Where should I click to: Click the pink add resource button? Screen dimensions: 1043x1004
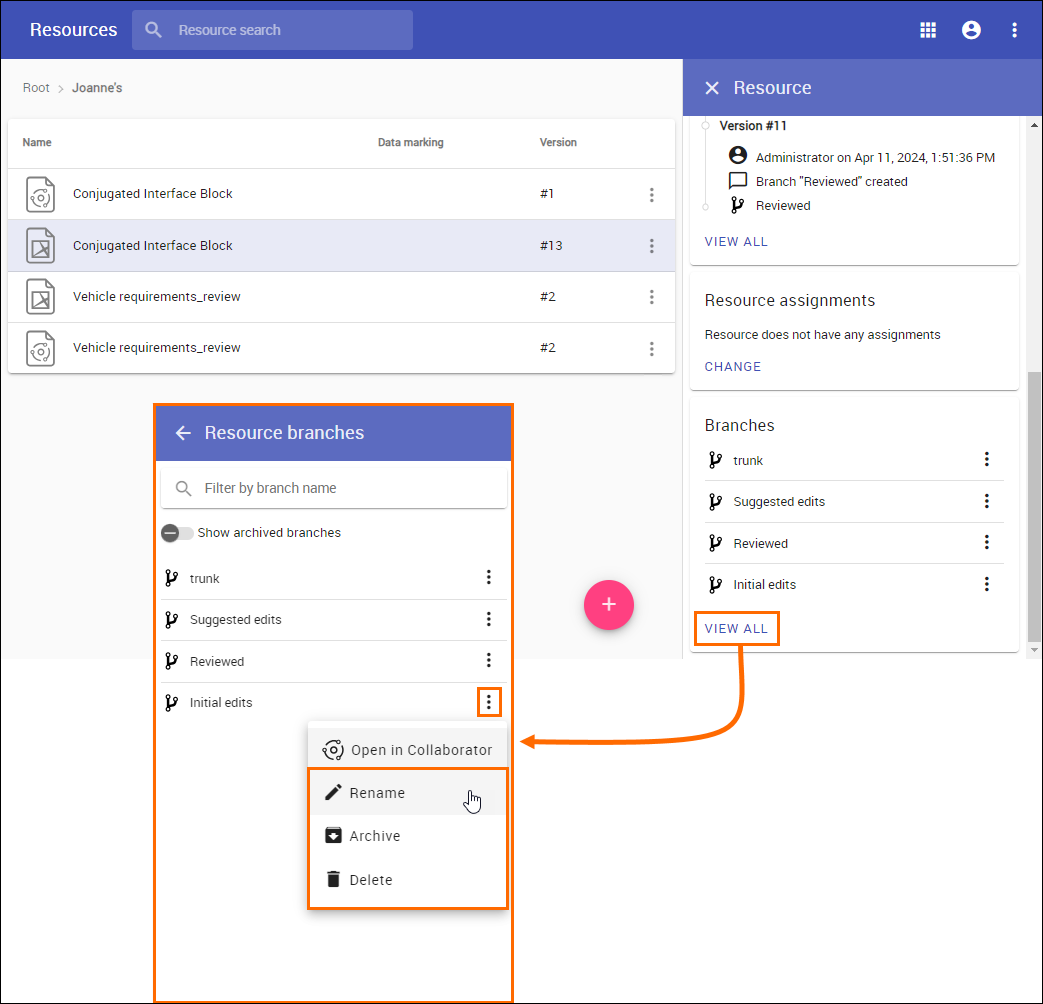click(x=609, y=605)
